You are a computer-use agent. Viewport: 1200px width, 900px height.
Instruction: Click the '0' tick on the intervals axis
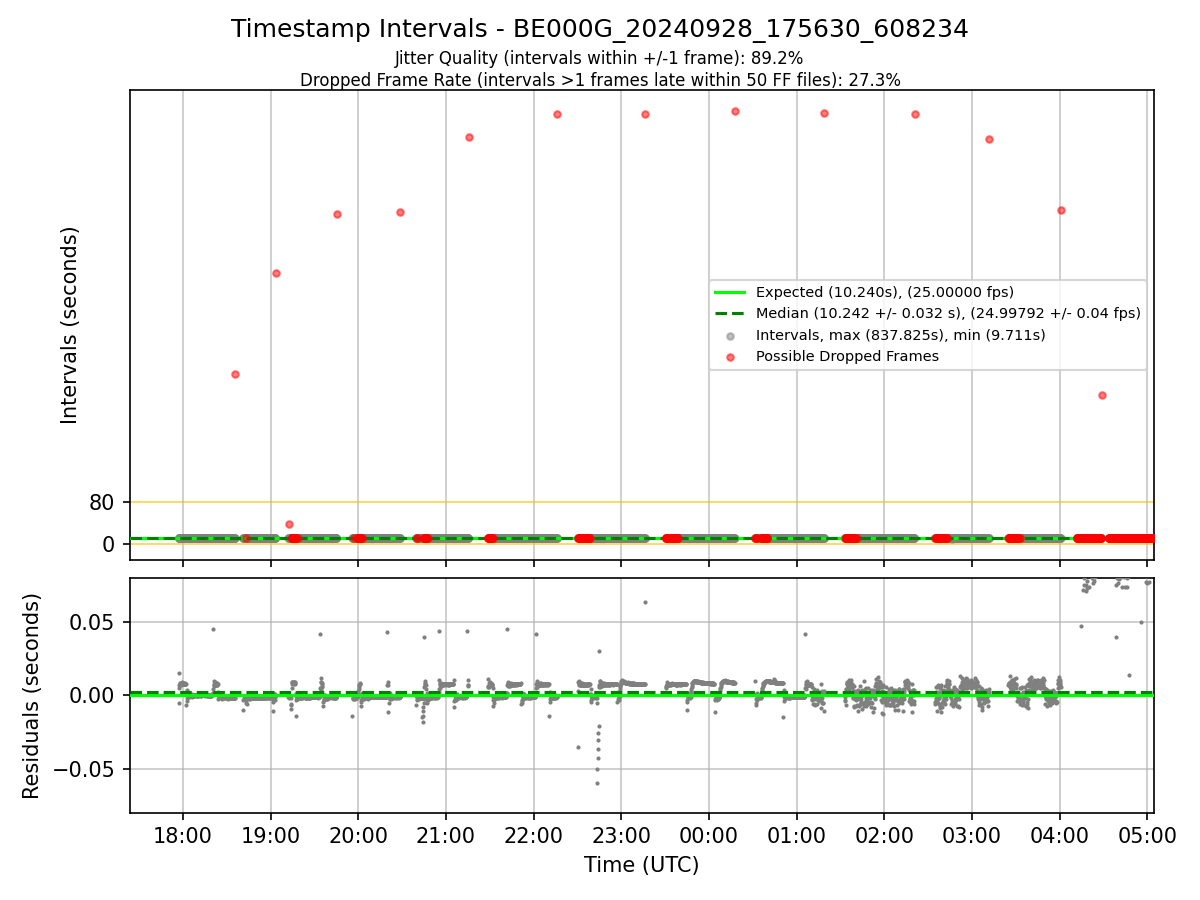(x=109, y=544)
